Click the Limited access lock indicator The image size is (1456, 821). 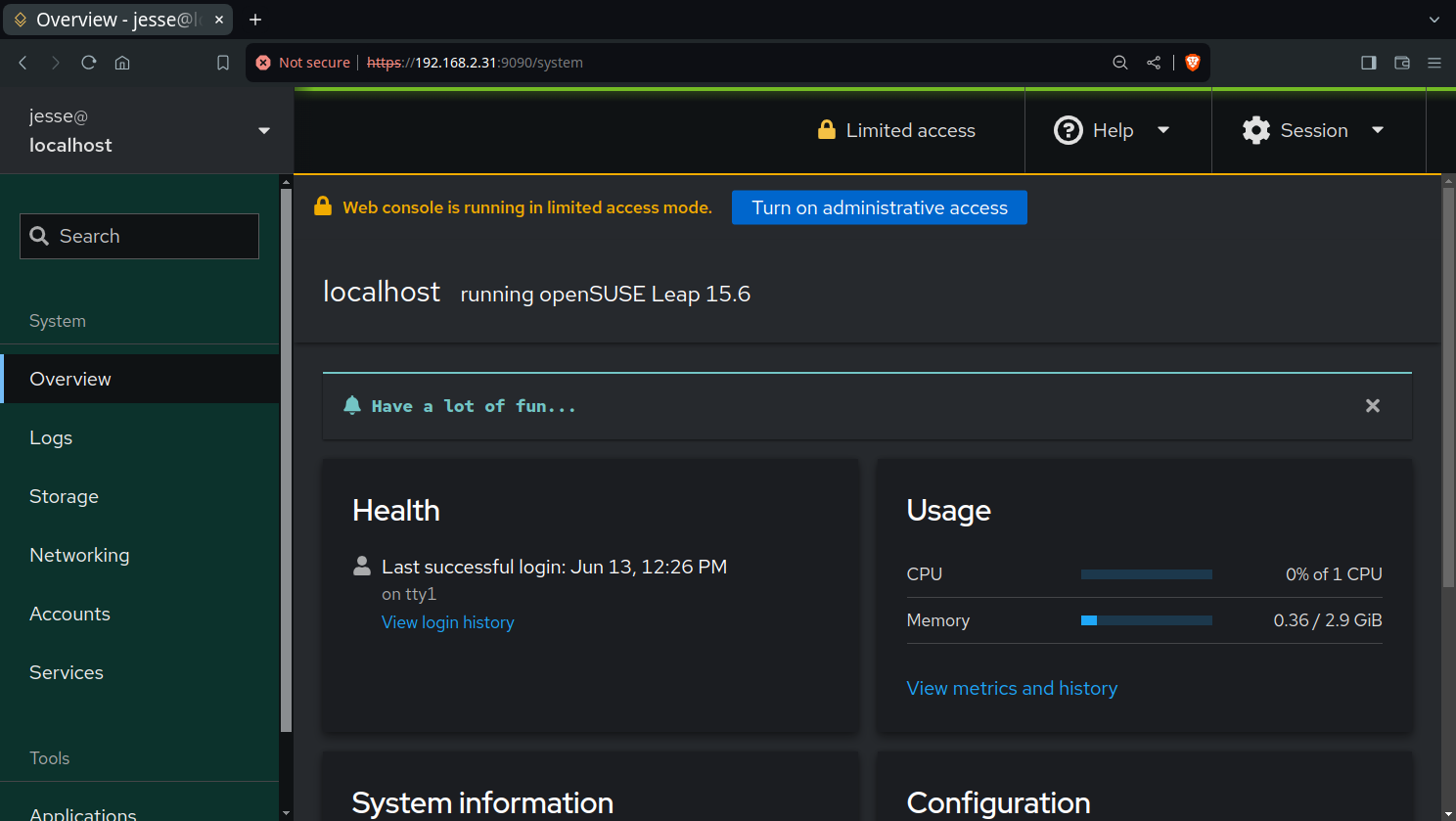click(x=896, y=130)
